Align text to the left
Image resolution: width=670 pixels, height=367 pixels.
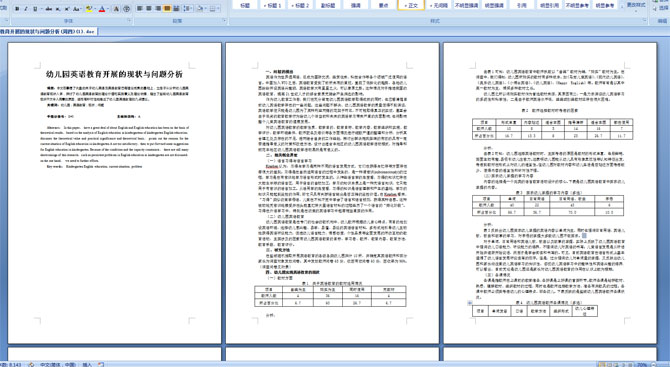pos(140,9)
